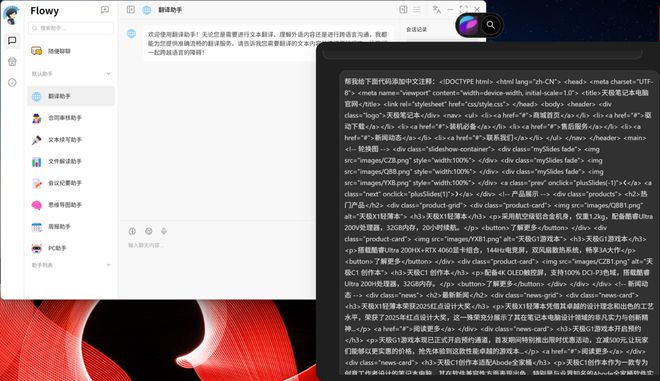The image size is (660, 381).
Task: Select the 翻译助手 assistant in the list
Action: [71, 96]
